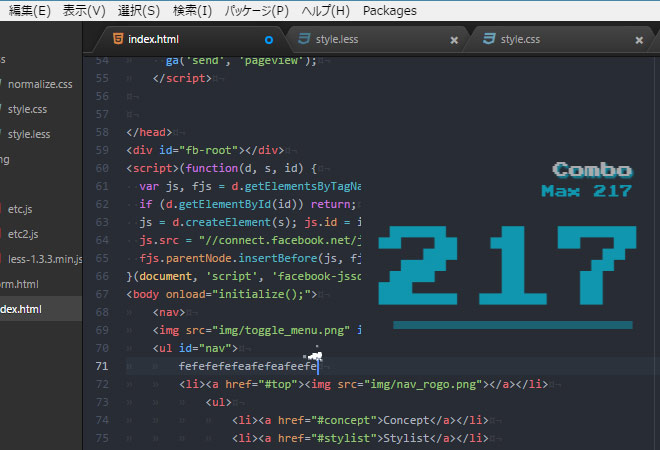The height and width of the screenshot is (450, 660).
Task: Click the unsaved-changes dot on index.html tab
Action: click(269, 40)
